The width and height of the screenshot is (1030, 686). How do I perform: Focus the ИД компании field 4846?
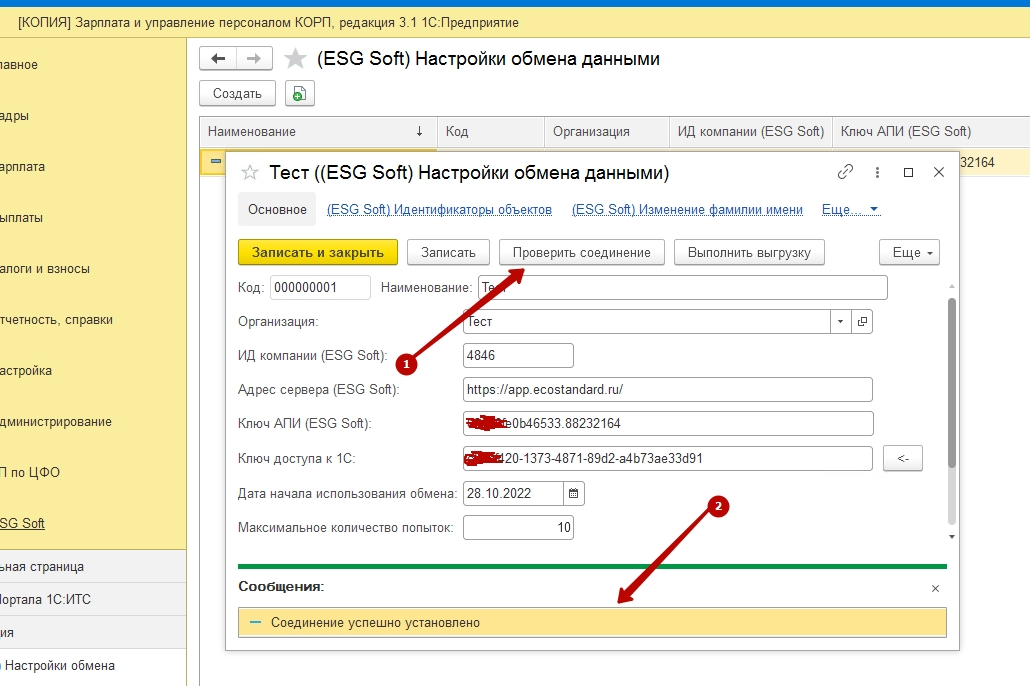click(x=518, y=355)
